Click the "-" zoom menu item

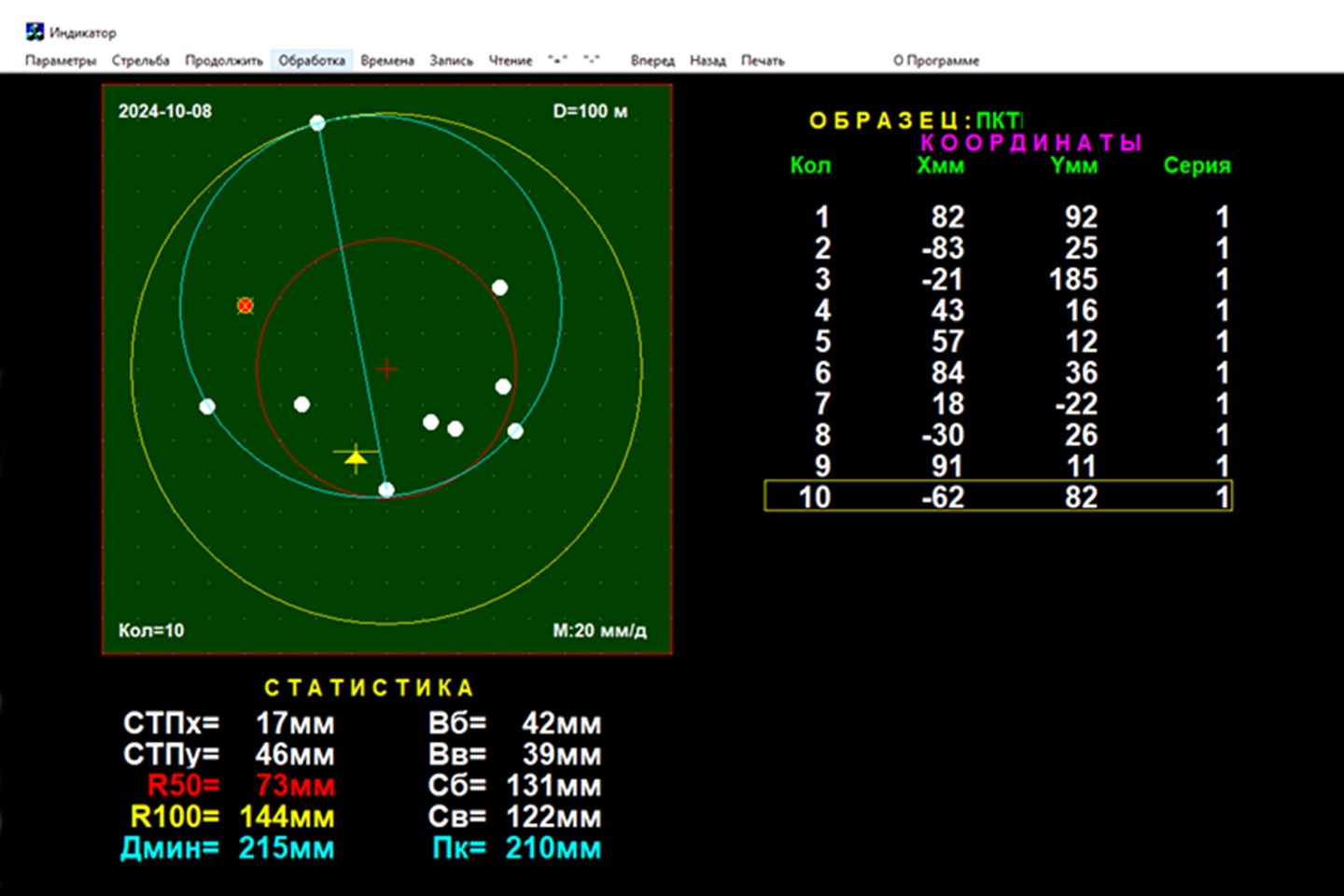pos(592,60)
